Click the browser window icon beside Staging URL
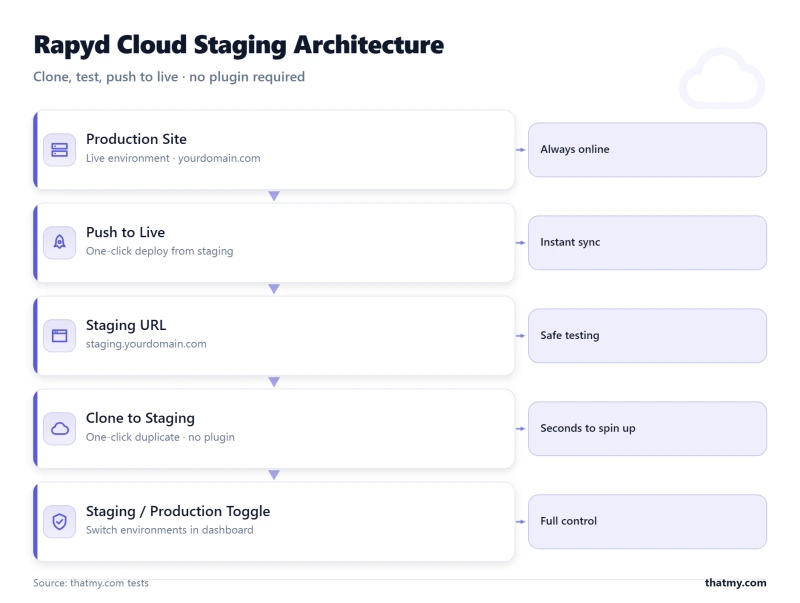This screenshot has height=603, width=800. point(60,336)
